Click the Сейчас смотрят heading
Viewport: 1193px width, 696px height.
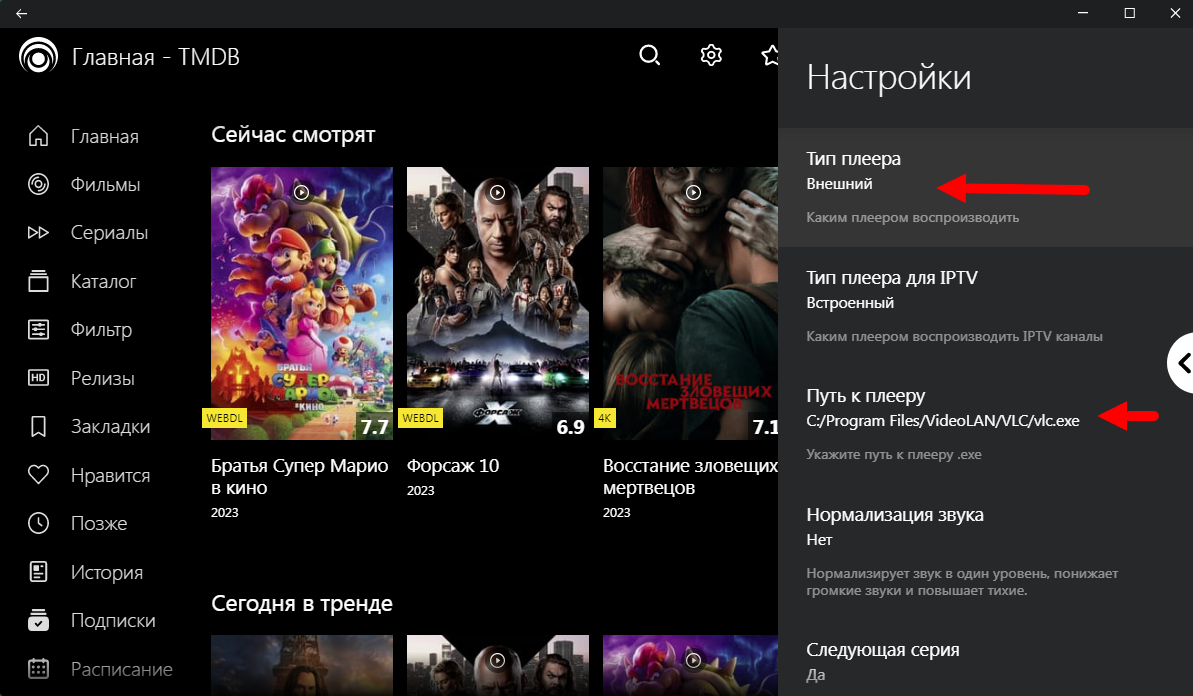point(293,135)
